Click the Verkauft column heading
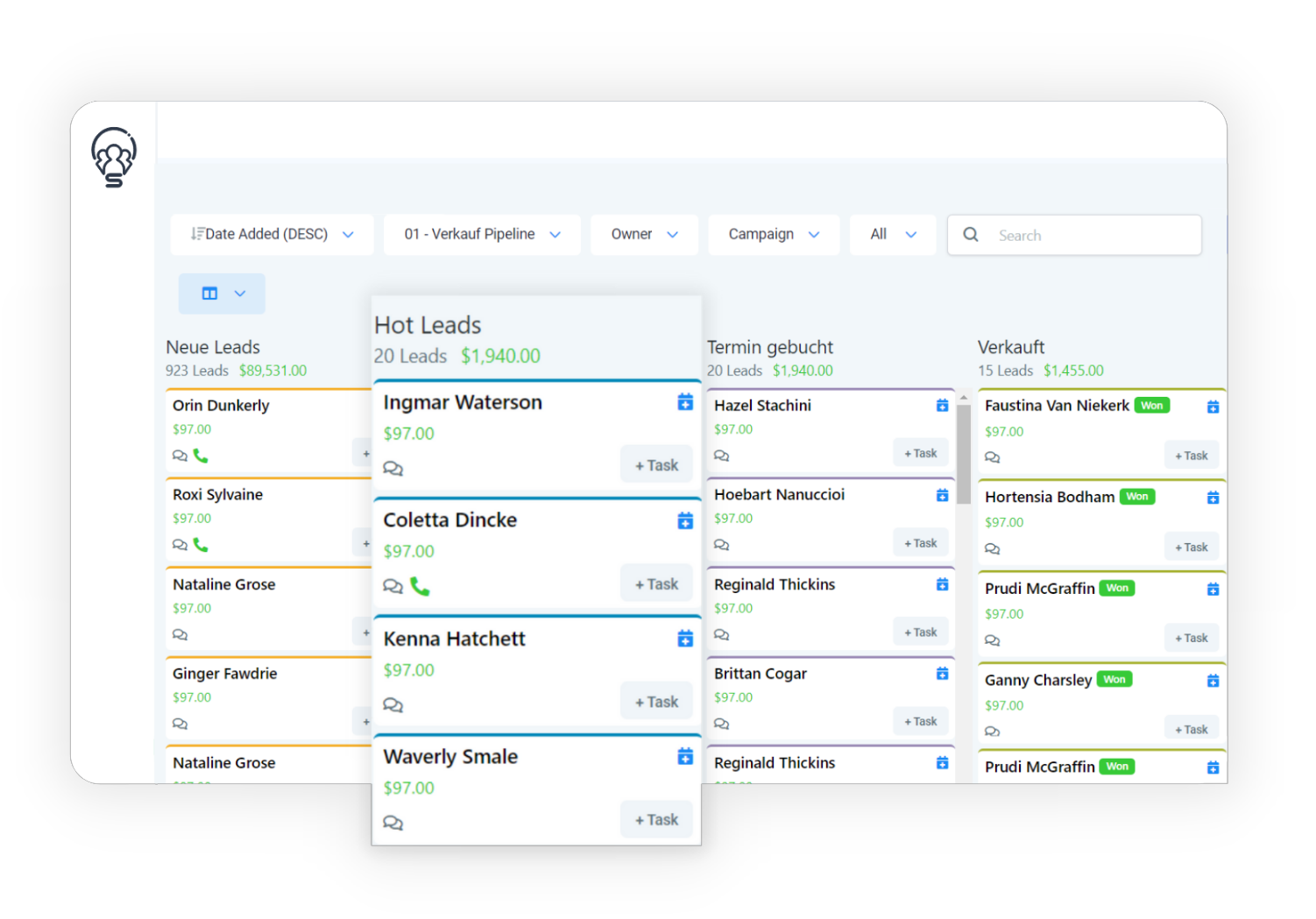Screen dimensions: 1316x919 1011,347
